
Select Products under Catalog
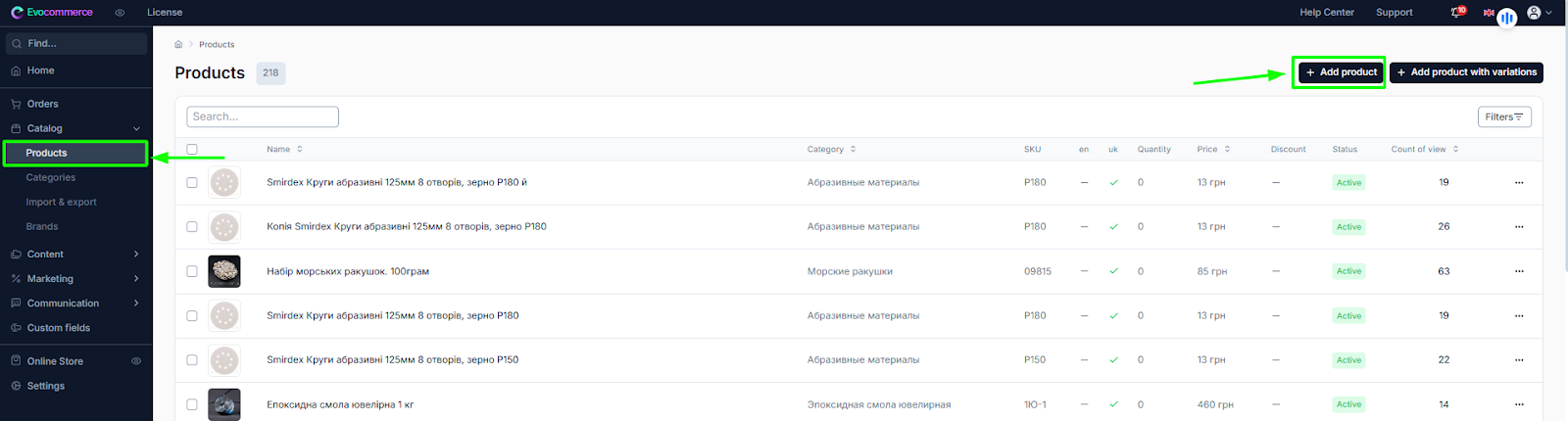coord(76,153)
